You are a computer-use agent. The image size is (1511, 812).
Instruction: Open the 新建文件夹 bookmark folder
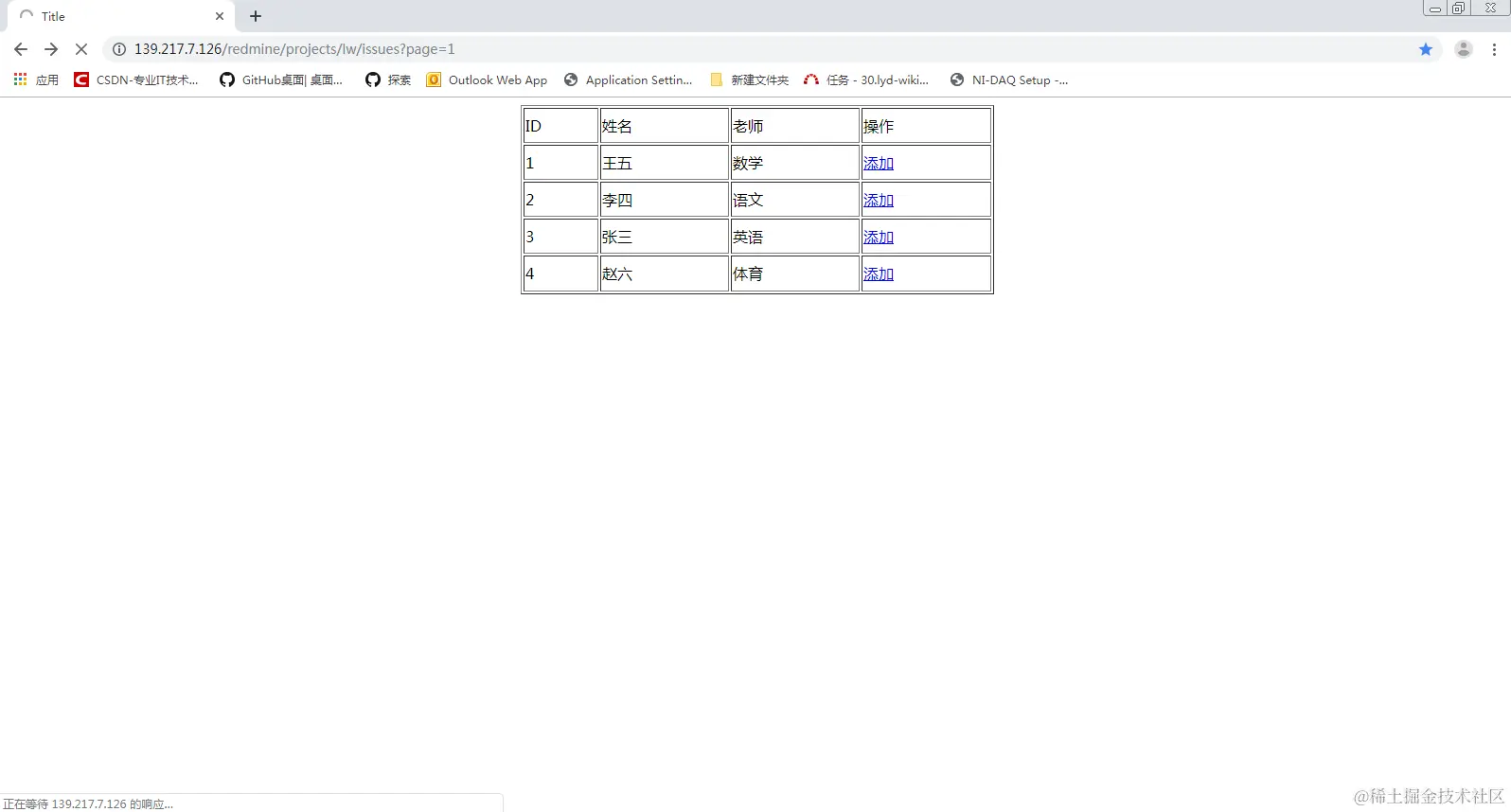click(749, 80)
